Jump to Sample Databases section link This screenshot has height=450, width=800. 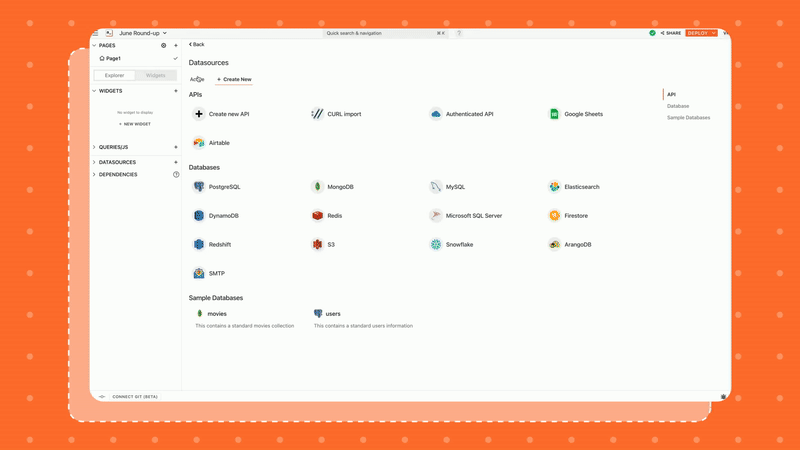click(x=688, y=118)
